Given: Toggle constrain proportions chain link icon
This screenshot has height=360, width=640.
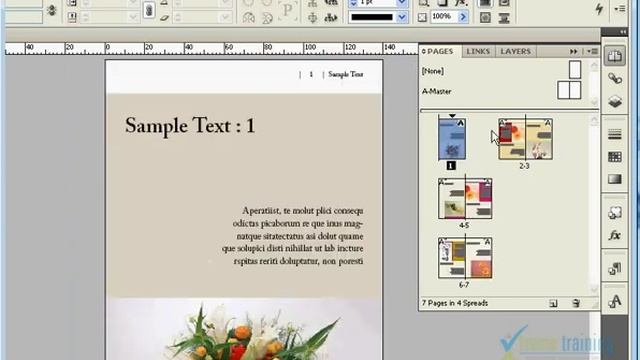Looking at the screenshot, I should (x=149, y=10).
